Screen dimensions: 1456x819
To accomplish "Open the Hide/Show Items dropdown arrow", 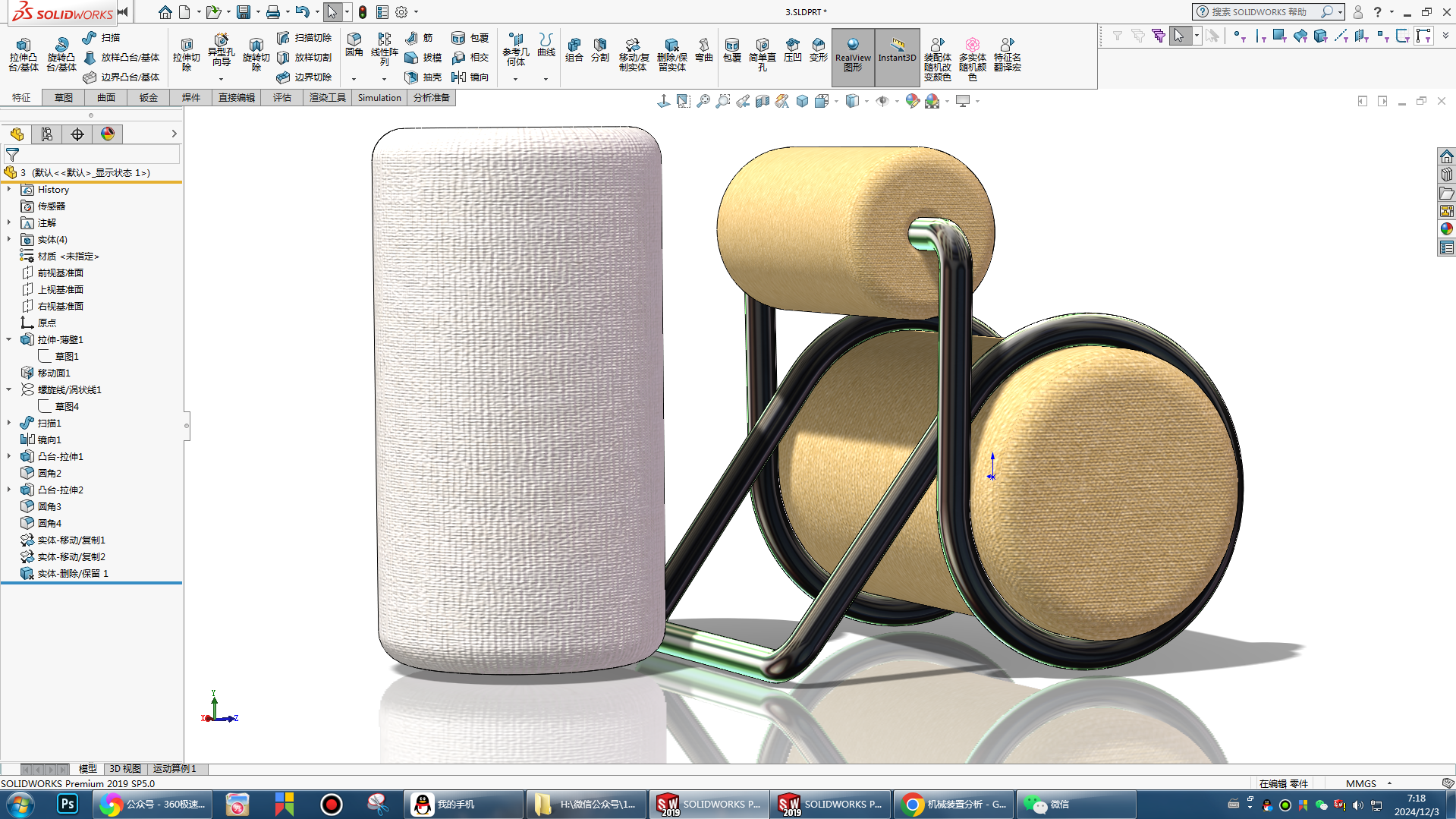I will coord(897,101).
